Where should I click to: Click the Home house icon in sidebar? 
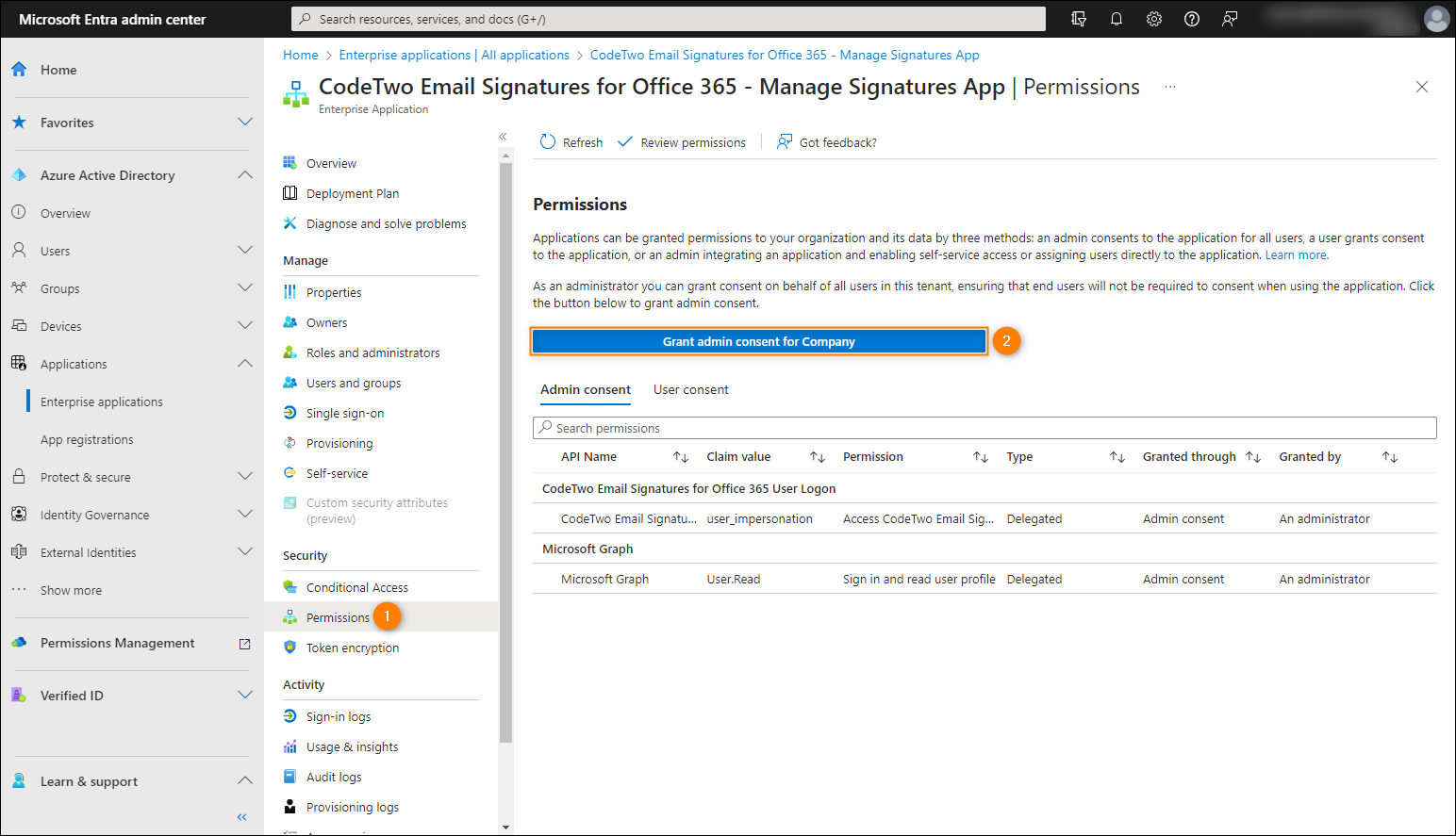[19, 70]
